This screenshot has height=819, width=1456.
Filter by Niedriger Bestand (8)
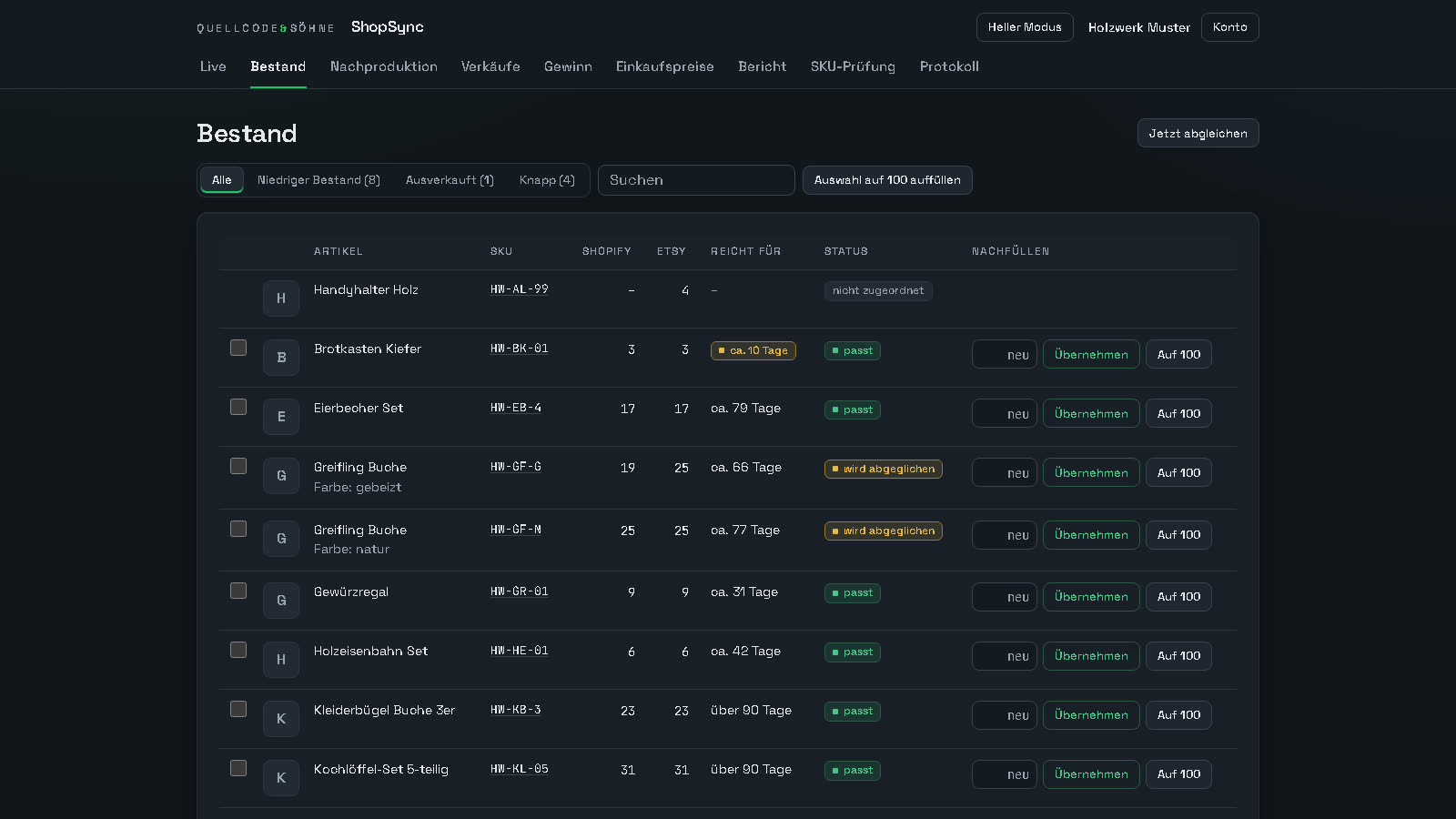coord(318,180)
